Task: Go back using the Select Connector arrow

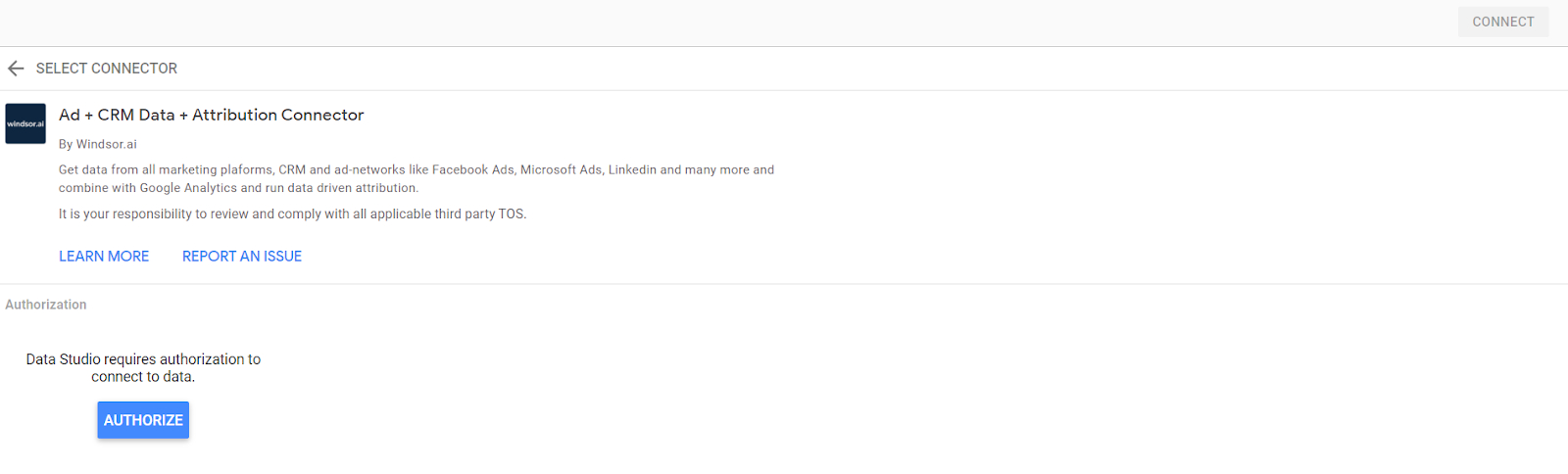Action: (16, 69)
